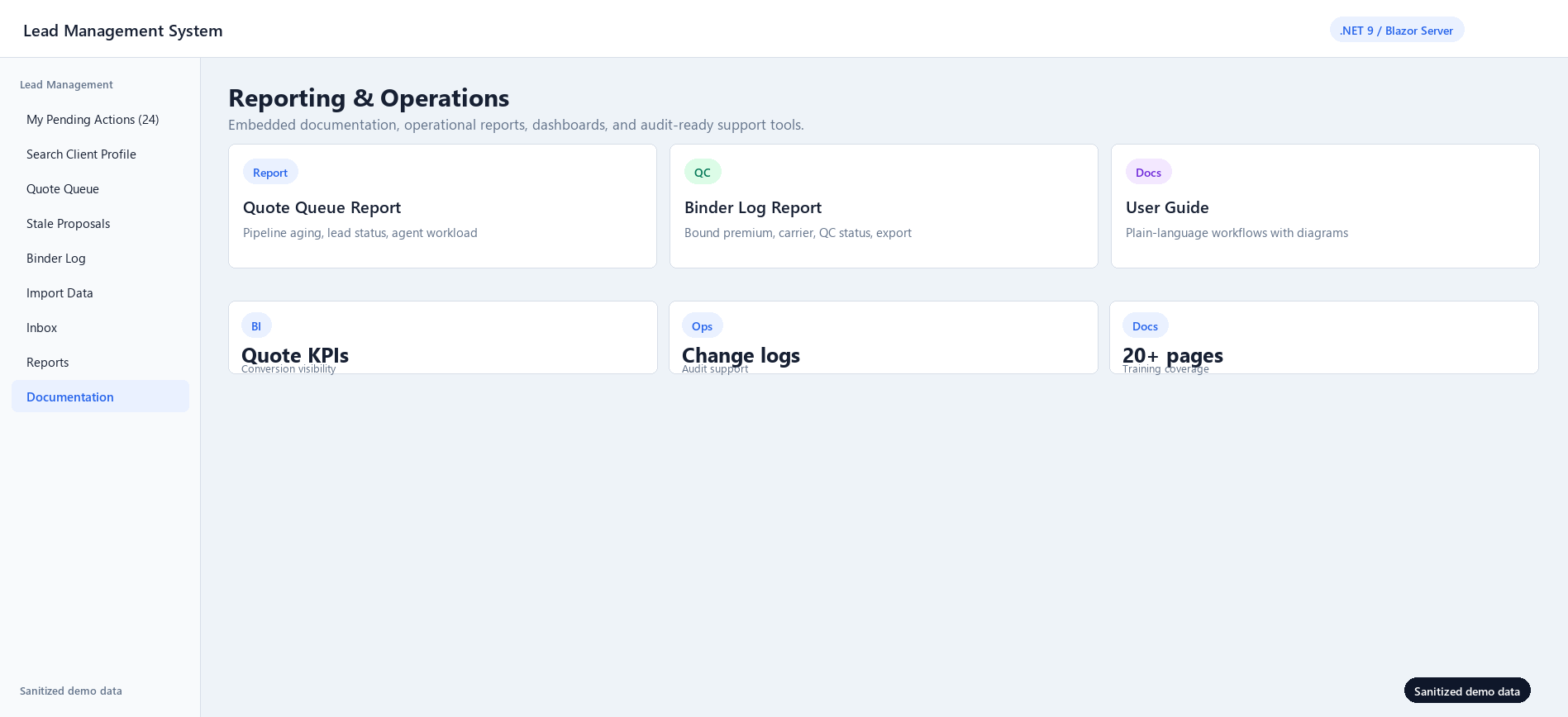Click the Lead Management System title
1568x717 pixels.
123,31
